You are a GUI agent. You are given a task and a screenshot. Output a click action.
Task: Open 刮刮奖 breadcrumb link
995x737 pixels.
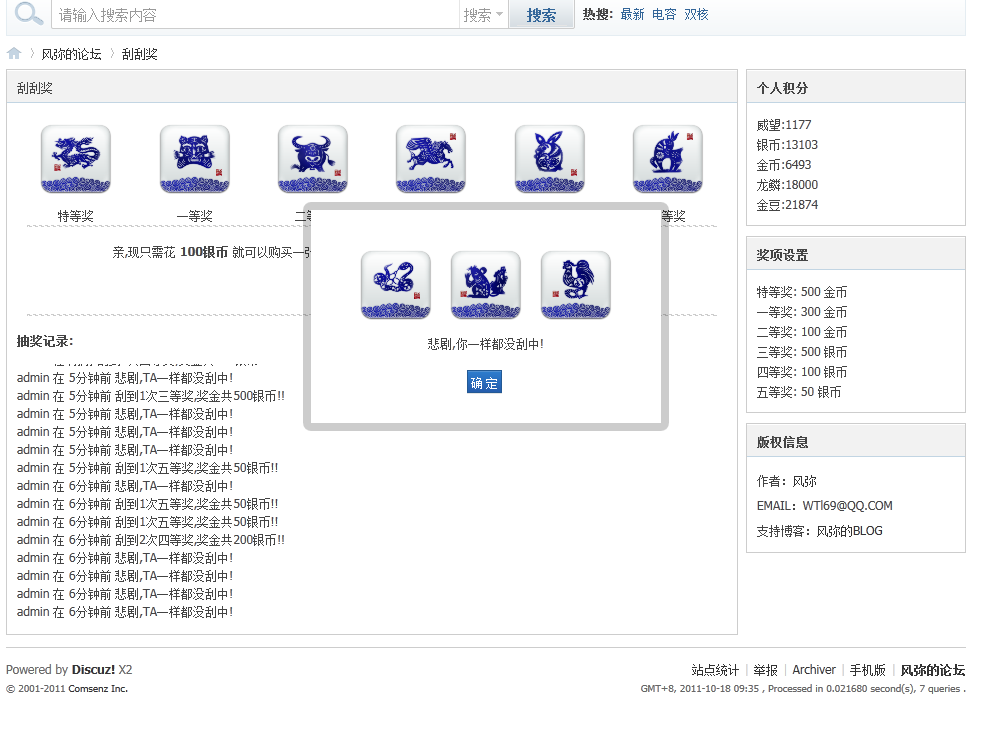[140, 54]
